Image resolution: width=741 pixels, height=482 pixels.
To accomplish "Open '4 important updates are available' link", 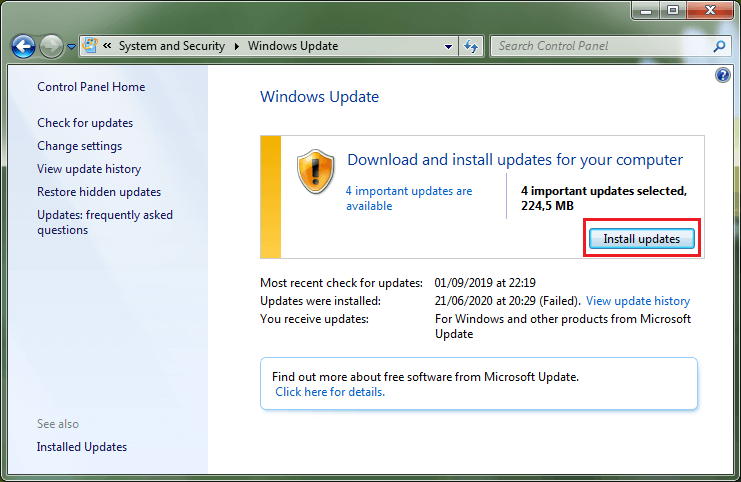I will (x=409, y=198).
